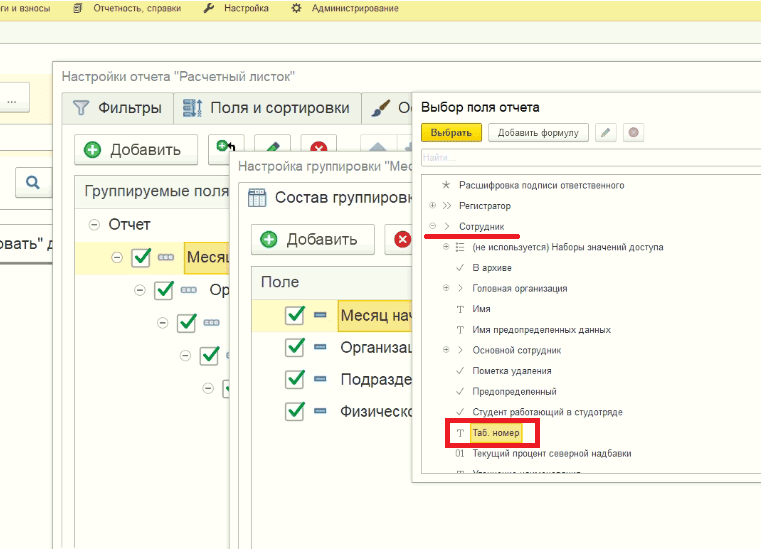
Task: Select Имя предопределенных данных field
Action: coord(542,330)
